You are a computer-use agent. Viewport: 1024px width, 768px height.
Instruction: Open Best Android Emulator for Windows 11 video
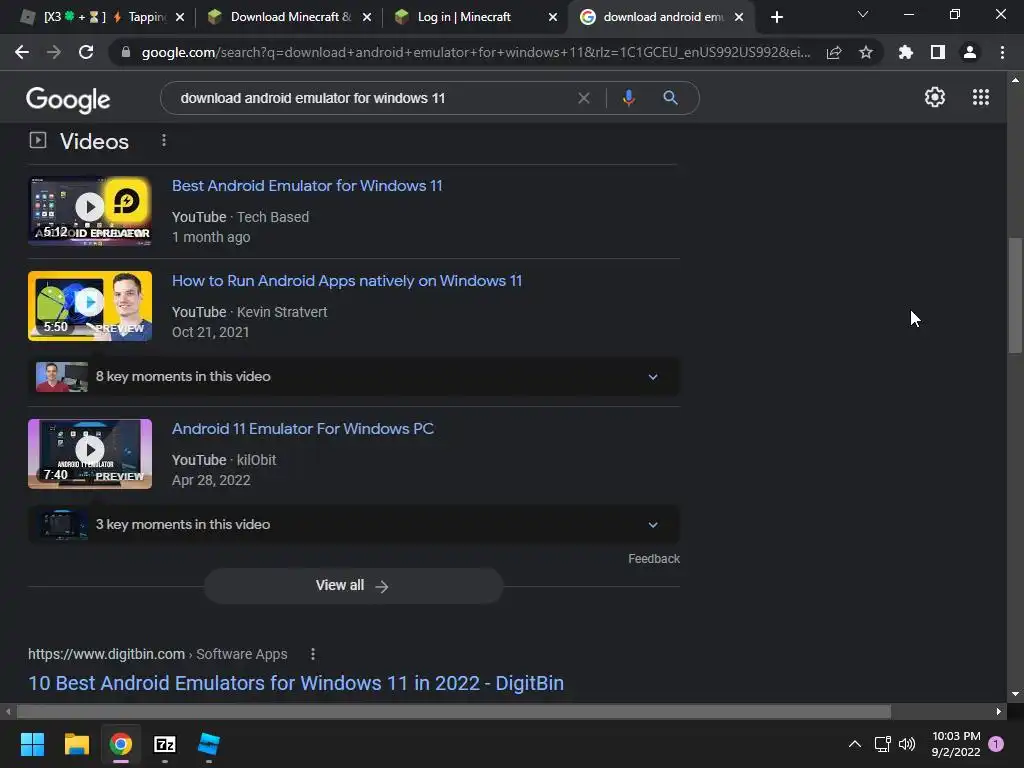307,185
